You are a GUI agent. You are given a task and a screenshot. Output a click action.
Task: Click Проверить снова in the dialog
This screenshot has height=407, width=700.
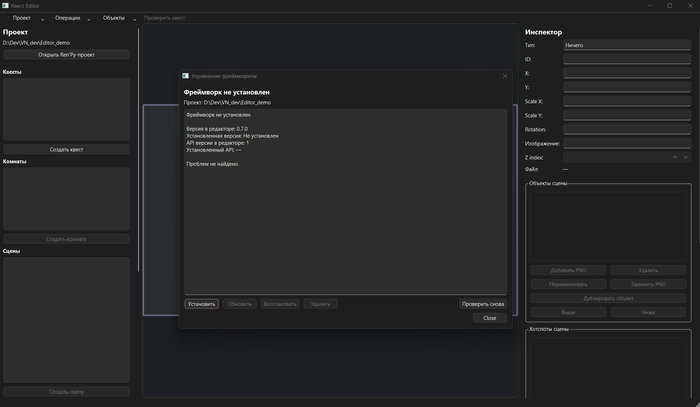click(x=483, y=304)
